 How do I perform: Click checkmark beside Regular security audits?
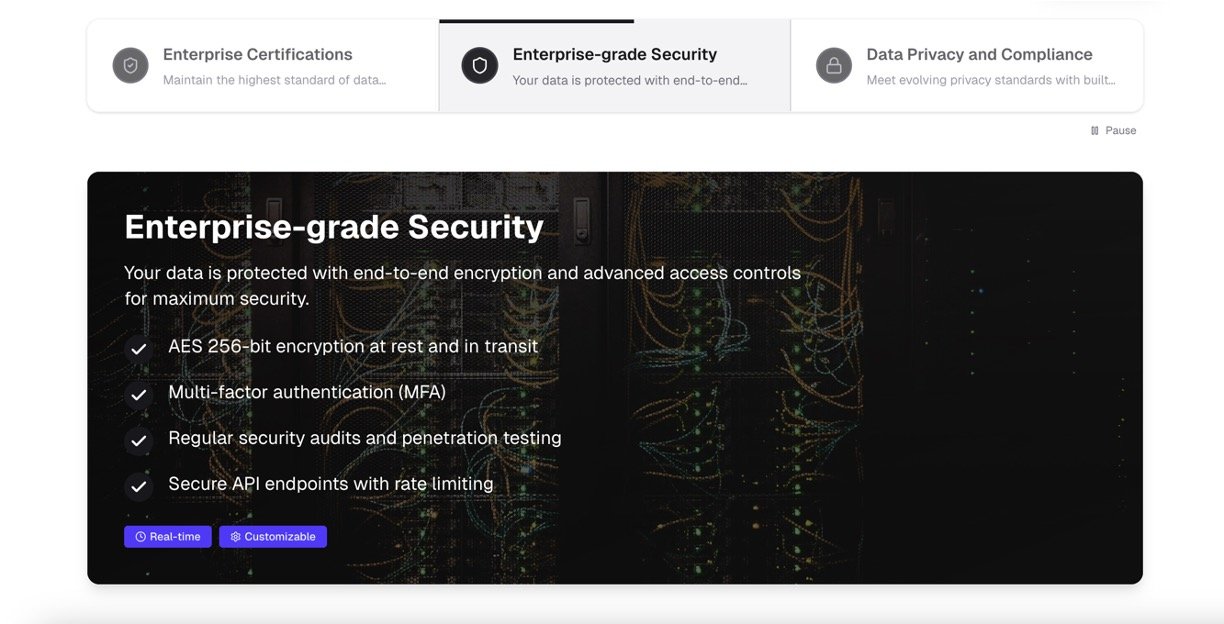click(139, 441)
